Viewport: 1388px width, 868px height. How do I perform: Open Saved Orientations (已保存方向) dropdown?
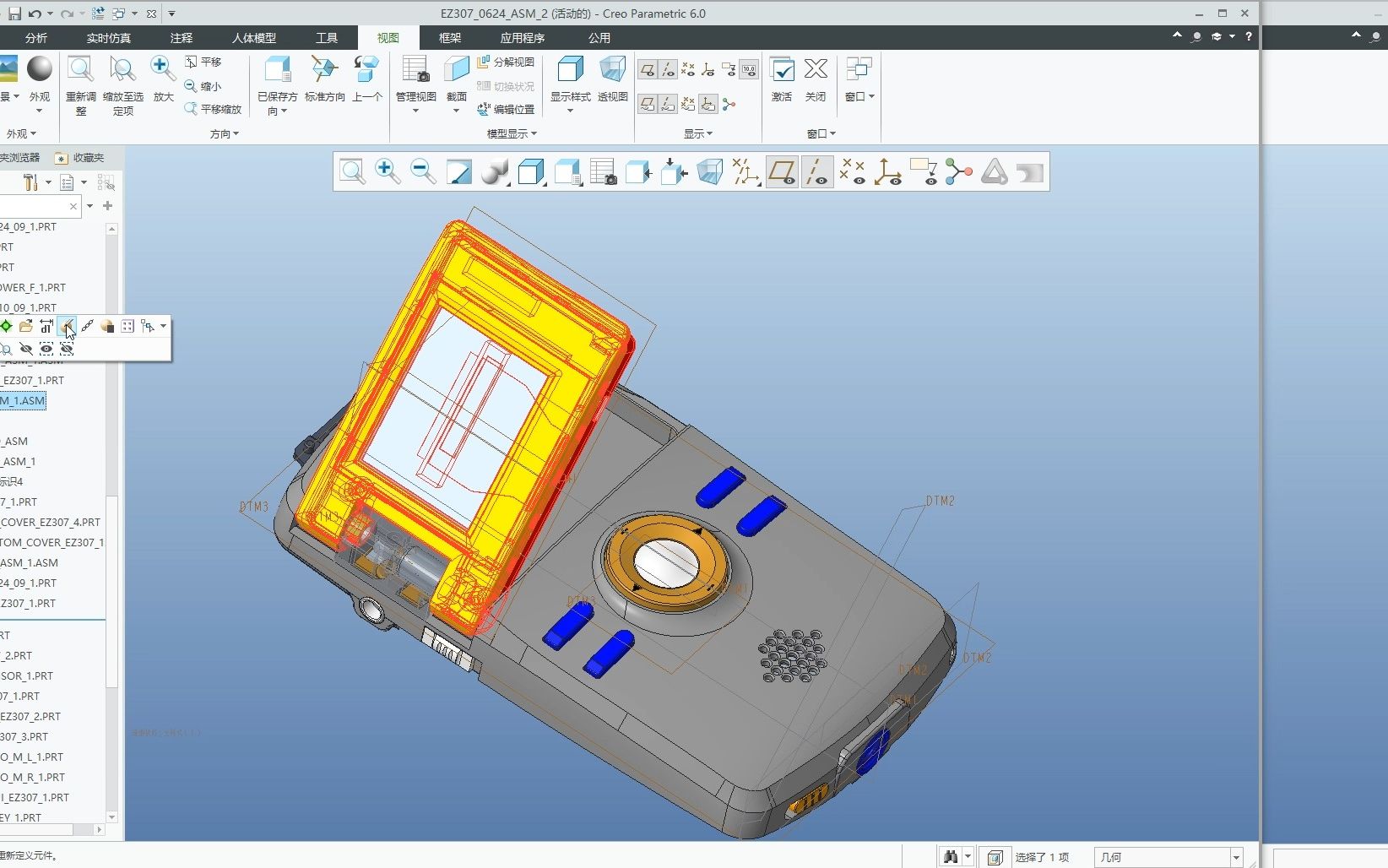[278, 85]
